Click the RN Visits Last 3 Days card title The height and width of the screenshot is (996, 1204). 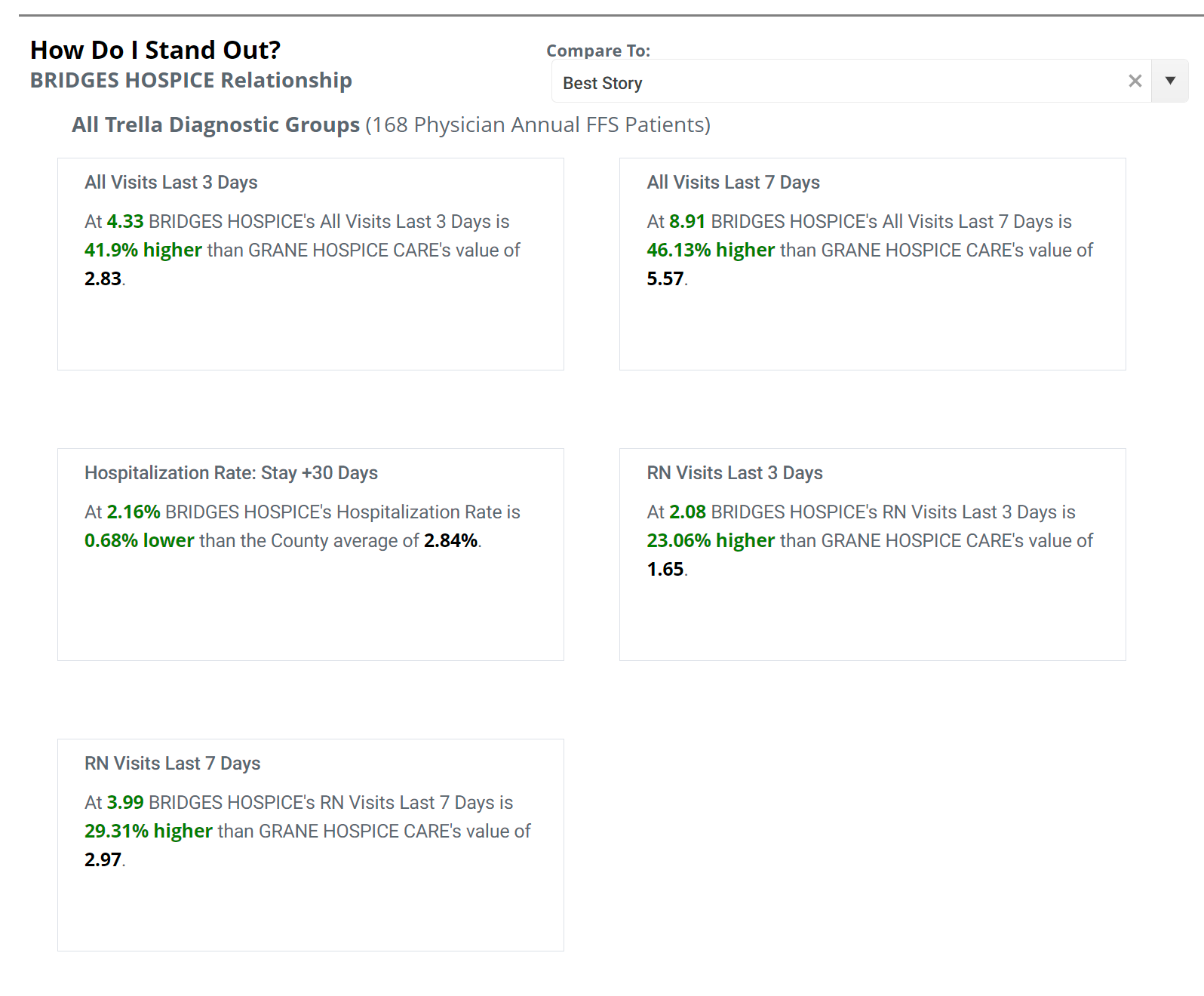(735, 473)
